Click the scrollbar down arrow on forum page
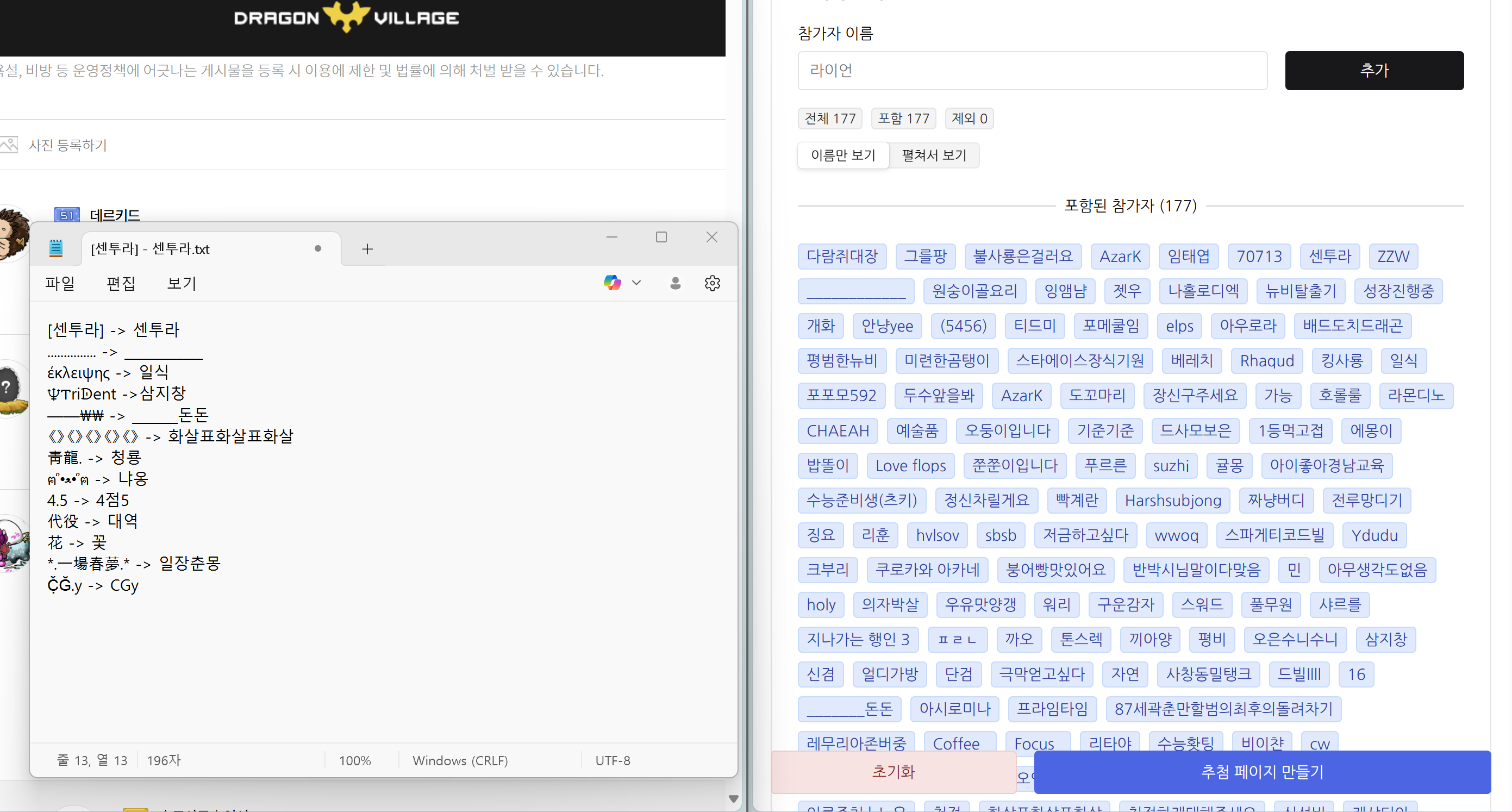The height and width of the screenshot is (812, 1512). point(733,798)
